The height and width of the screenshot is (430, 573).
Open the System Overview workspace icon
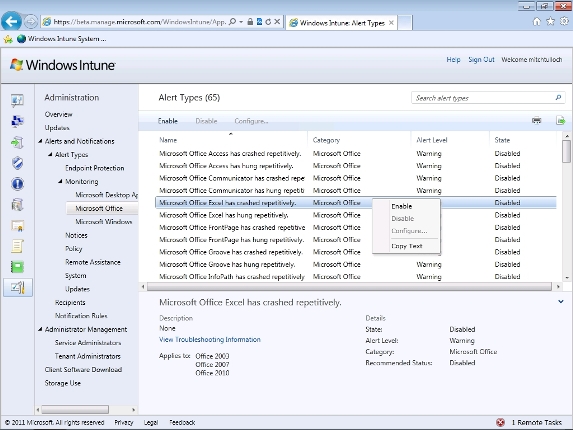(17, 100)
